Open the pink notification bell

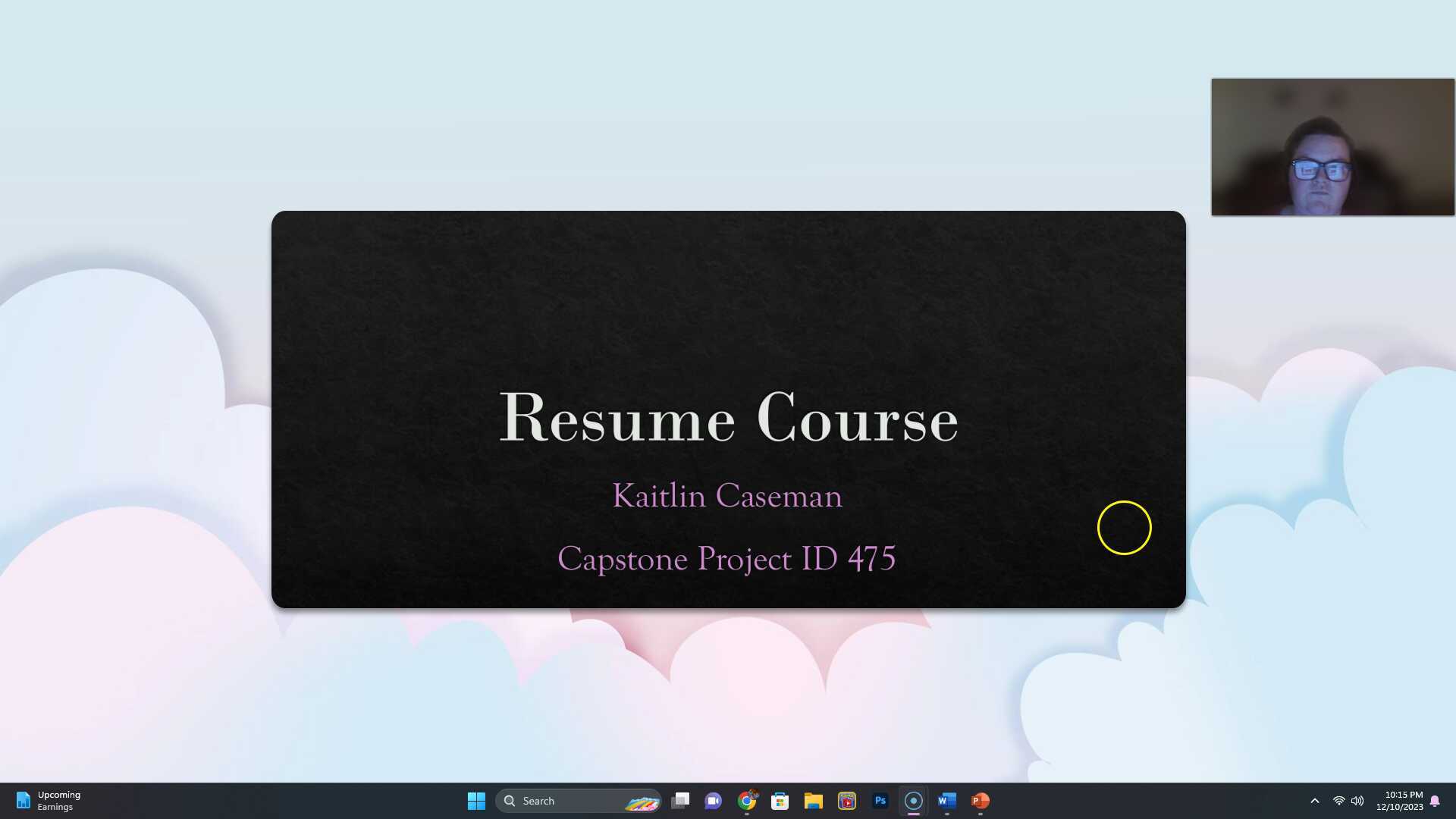(1436, 801)
